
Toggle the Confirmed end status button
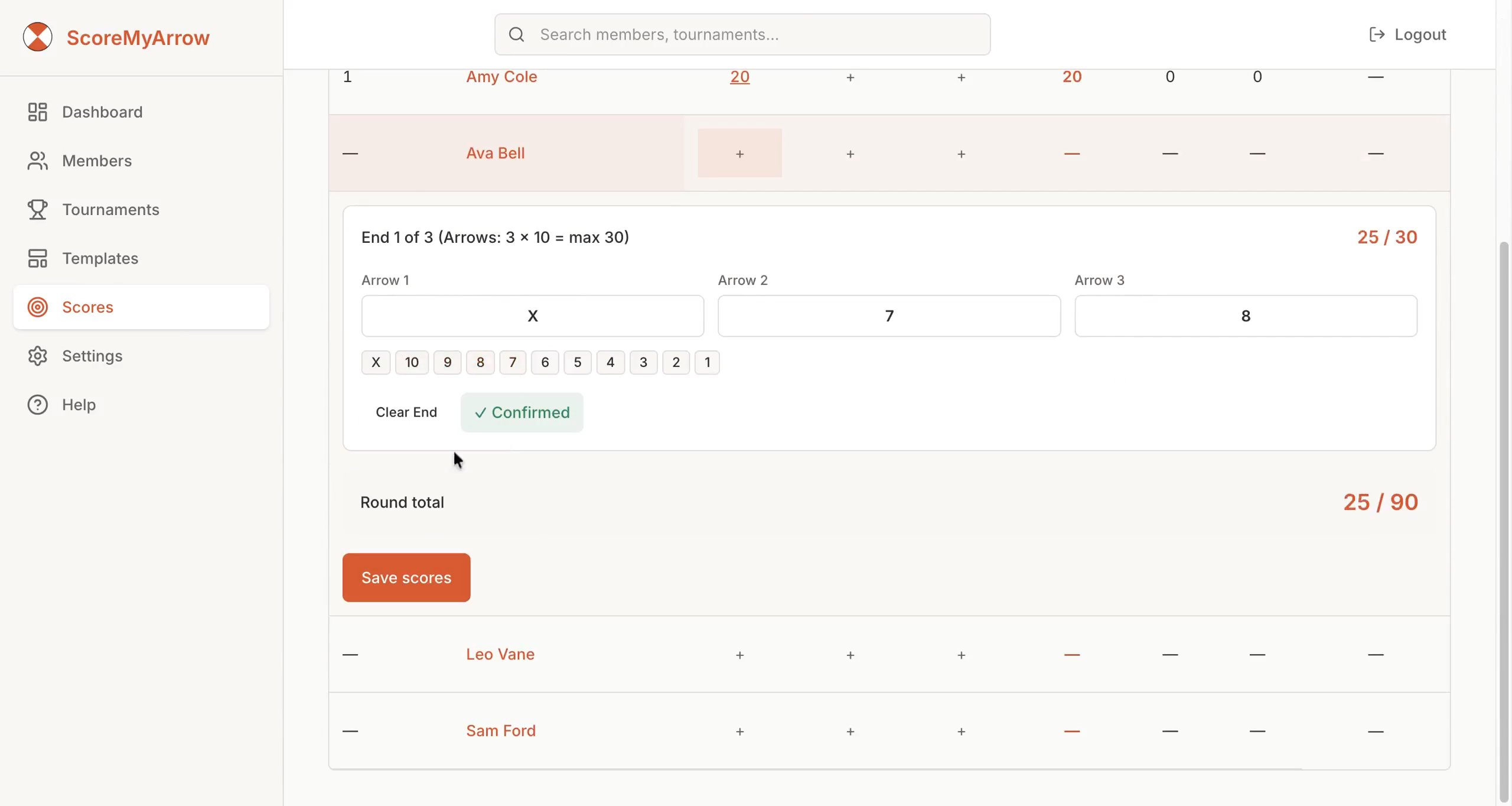pyautogui.click(x=522, y=412)
